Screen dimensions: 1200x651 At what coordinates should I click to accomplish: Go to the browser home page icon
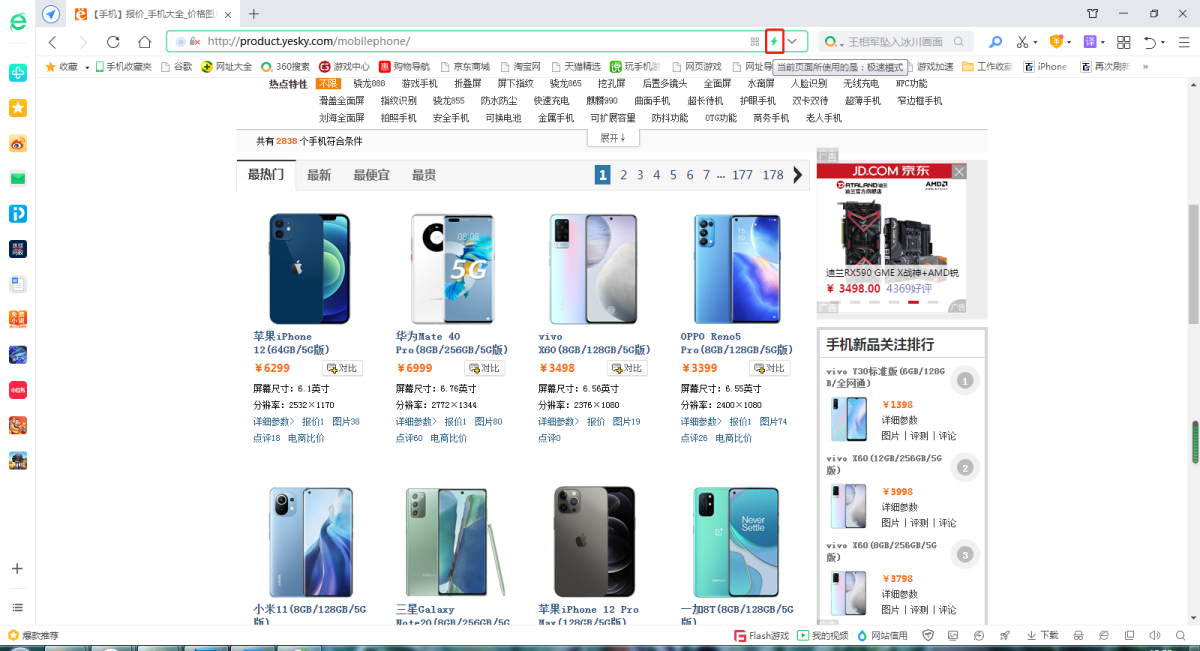(x=144, y=42)
